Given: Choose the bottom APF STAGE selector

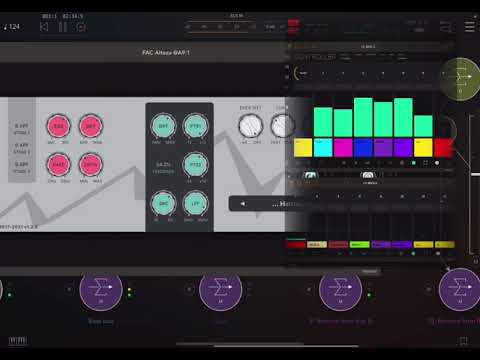Looking at the screenshot, I should click(22, 167).
